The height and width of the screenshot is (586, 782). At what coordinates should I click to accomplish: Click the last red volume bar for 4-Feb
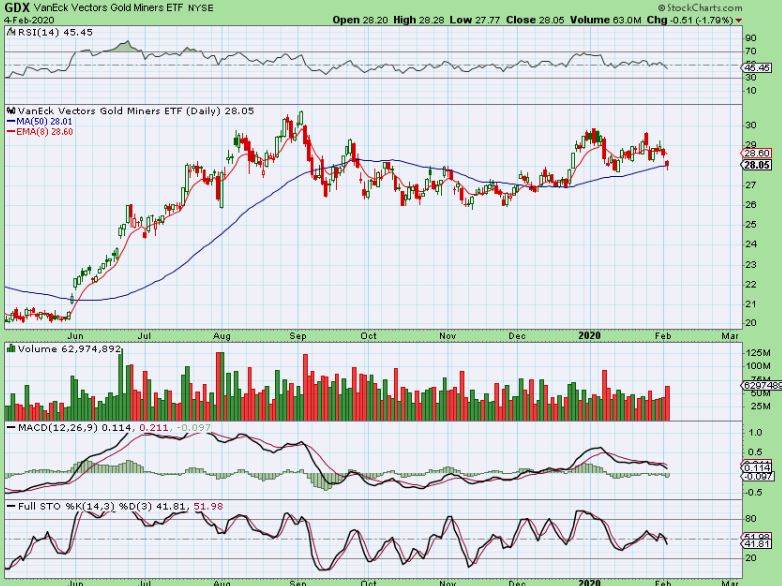click(x=667, y=403)
